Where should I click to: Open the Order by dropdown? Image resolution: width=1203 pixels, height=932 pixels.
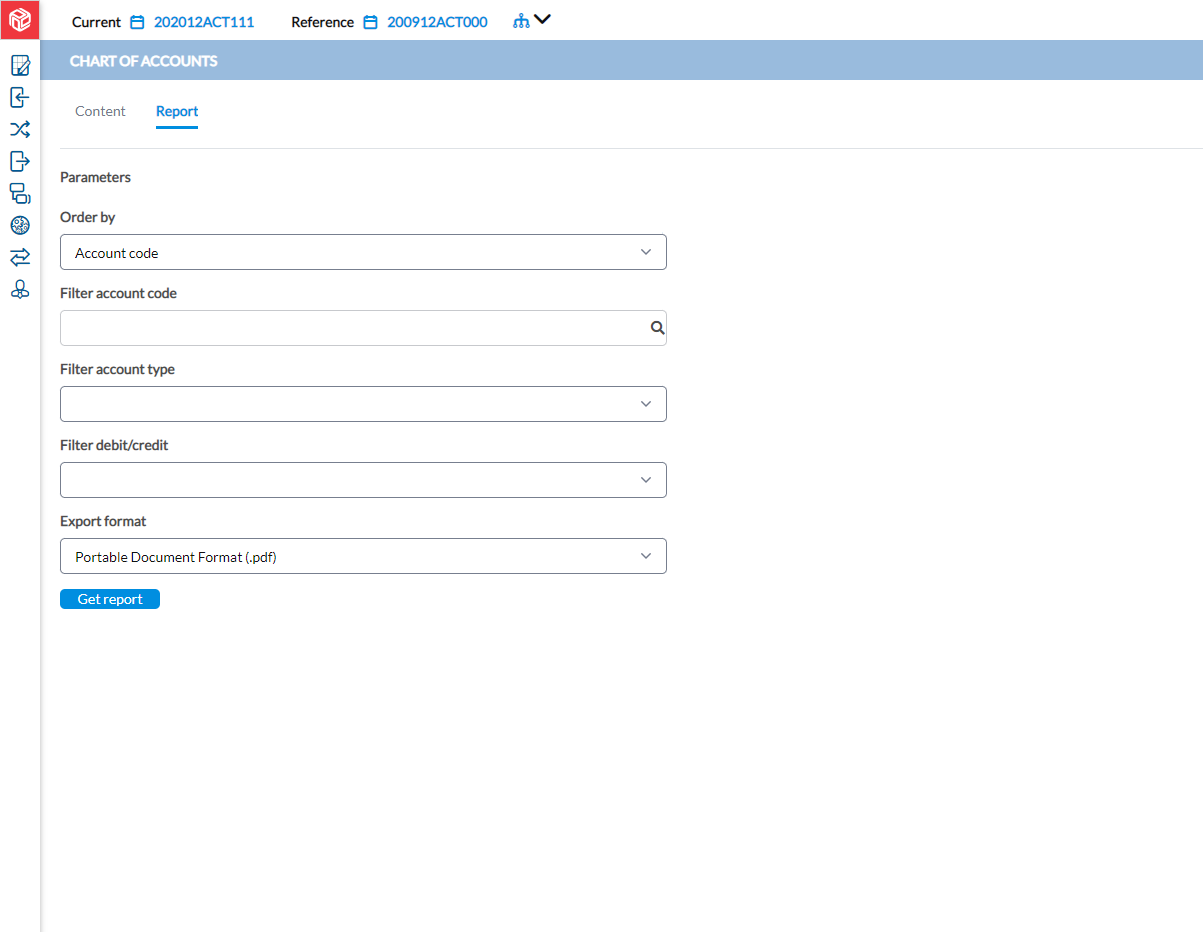[363, 252]
